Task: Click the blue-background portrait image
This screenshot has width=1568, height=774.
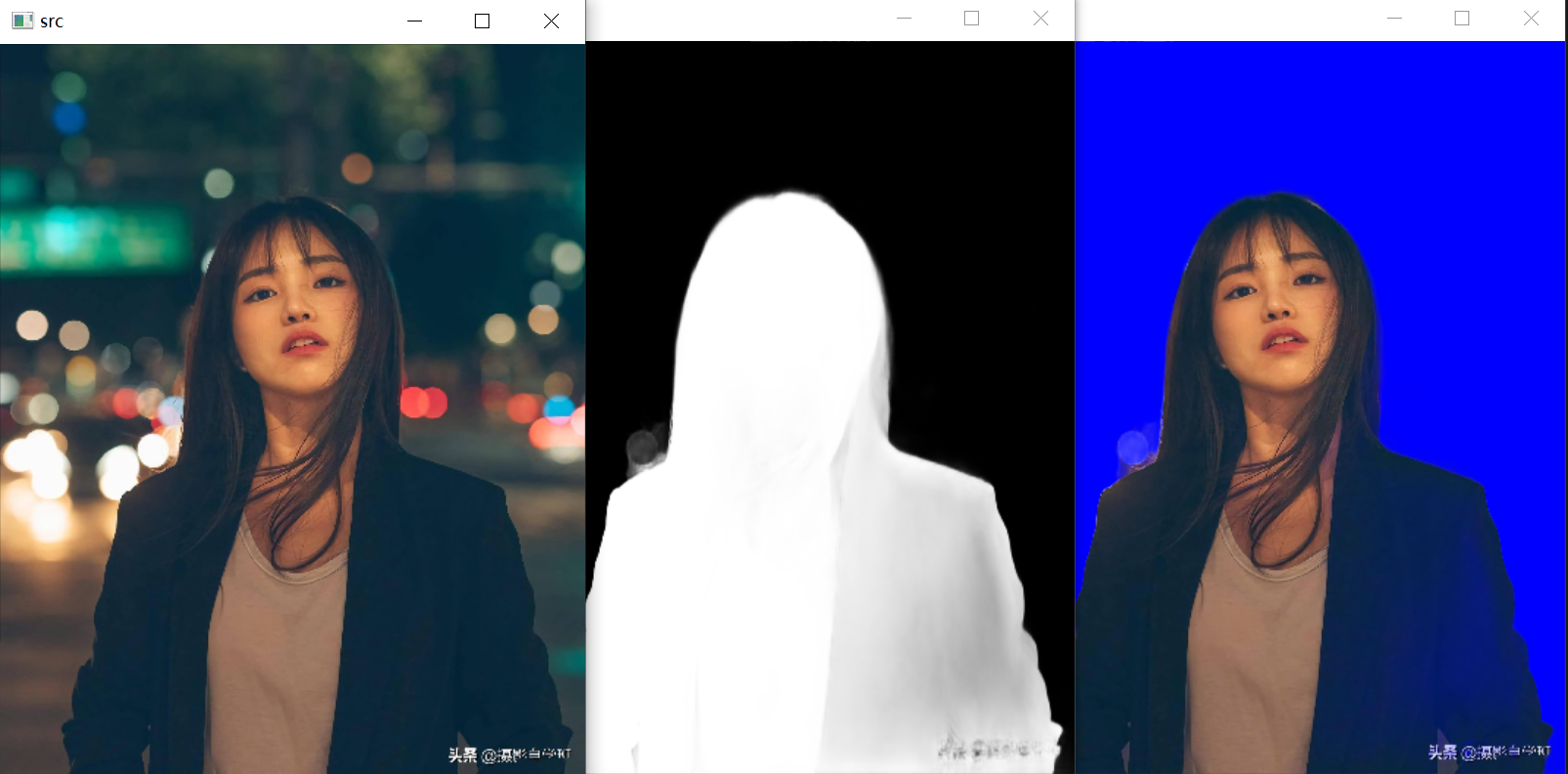Action: coord(1320,408)
